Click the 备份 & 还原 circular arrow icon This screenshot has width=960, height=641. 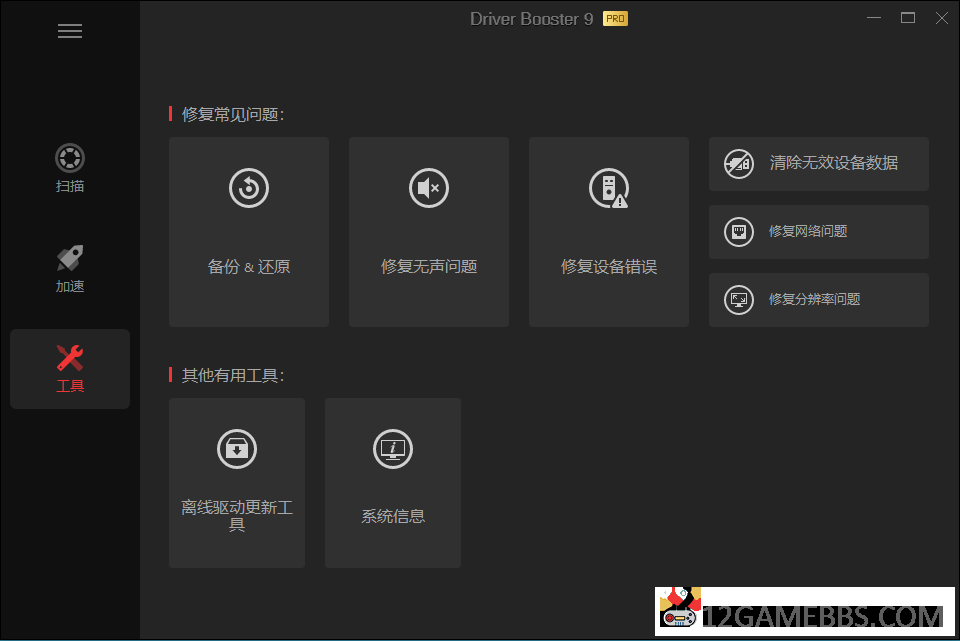coord(249,188)
